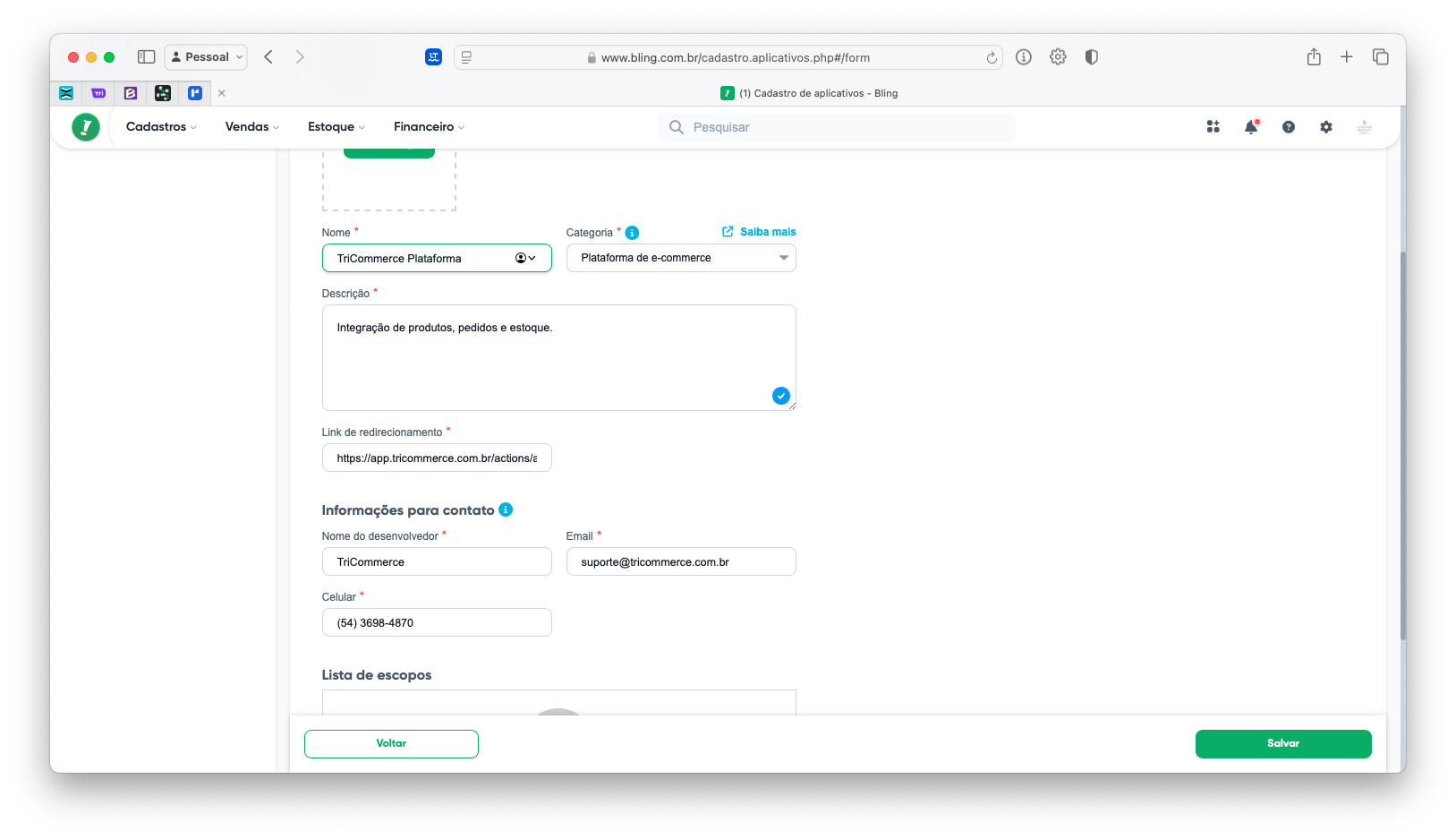Open the black grid-icon pinned tab

coord(163,93)
